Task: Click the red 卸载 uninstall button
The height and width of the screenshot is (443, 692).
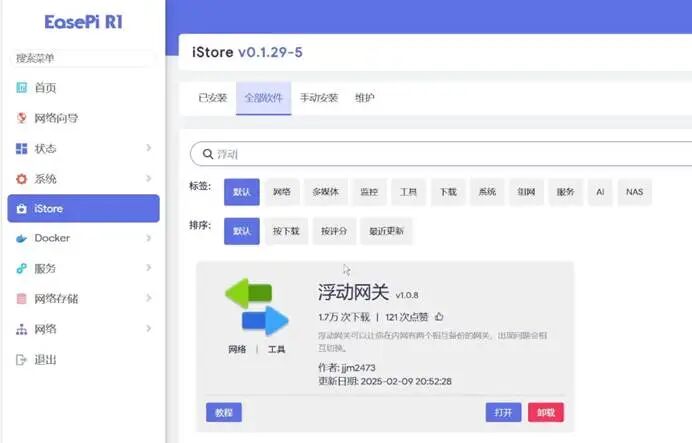Action: pos(546,412)
